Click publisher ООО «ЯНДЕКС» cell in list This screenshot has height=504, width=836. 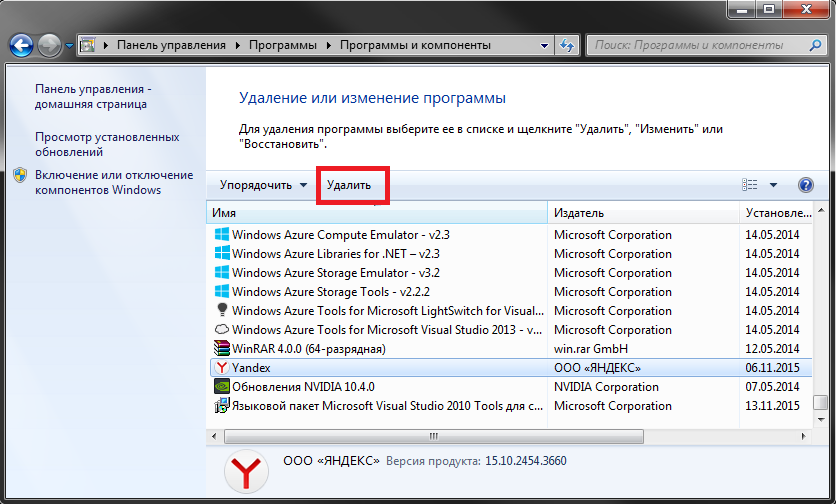597,368
